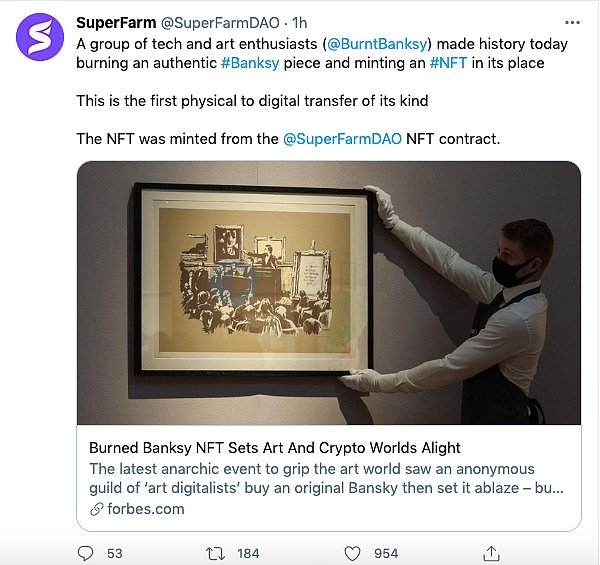Open the #Banksy hashtag
Screen dimensions: 600x565
[x=253, y=62]
